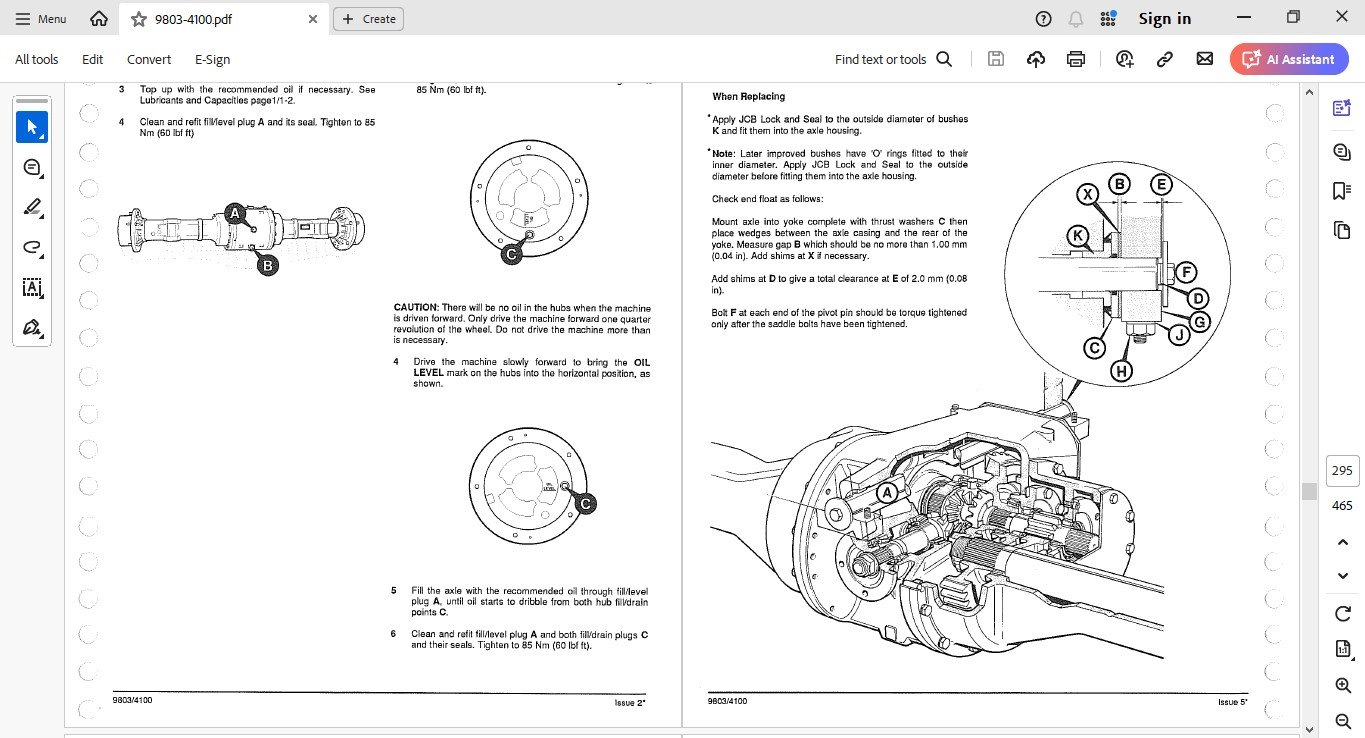Rotate the page view icon
Viewport: 1365px width, 738px height.
click(x=1343, y=613)
